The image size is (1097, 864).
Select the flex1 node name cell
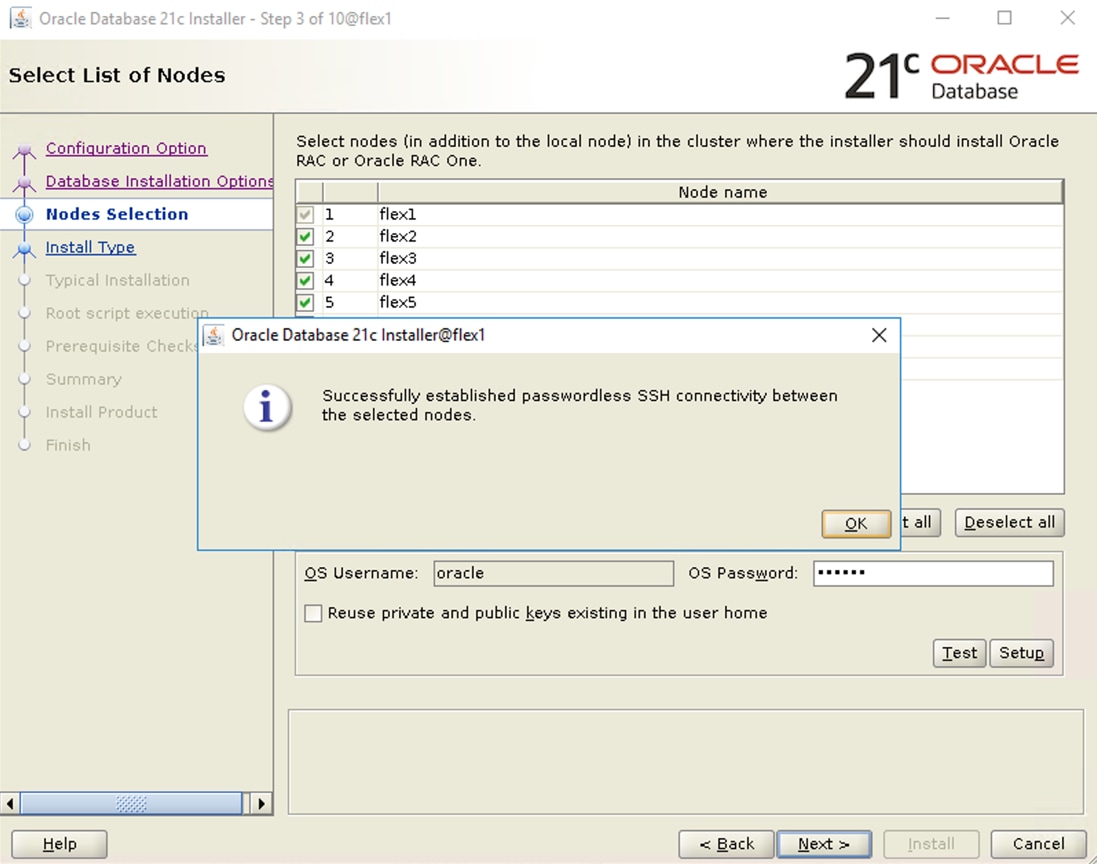click(721, 214)
